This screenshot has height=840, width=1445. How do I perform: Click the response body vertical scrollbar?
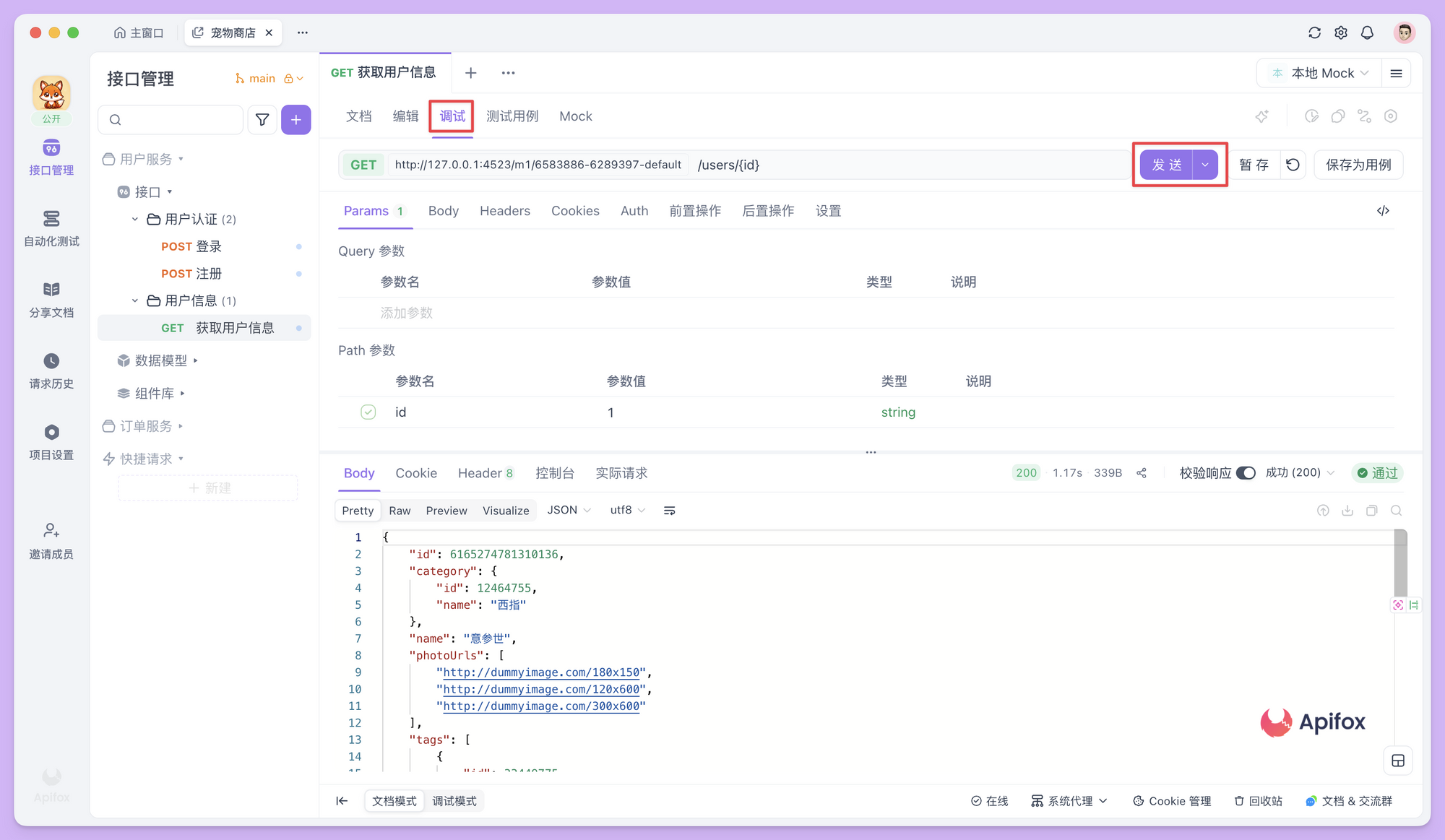1400,563
